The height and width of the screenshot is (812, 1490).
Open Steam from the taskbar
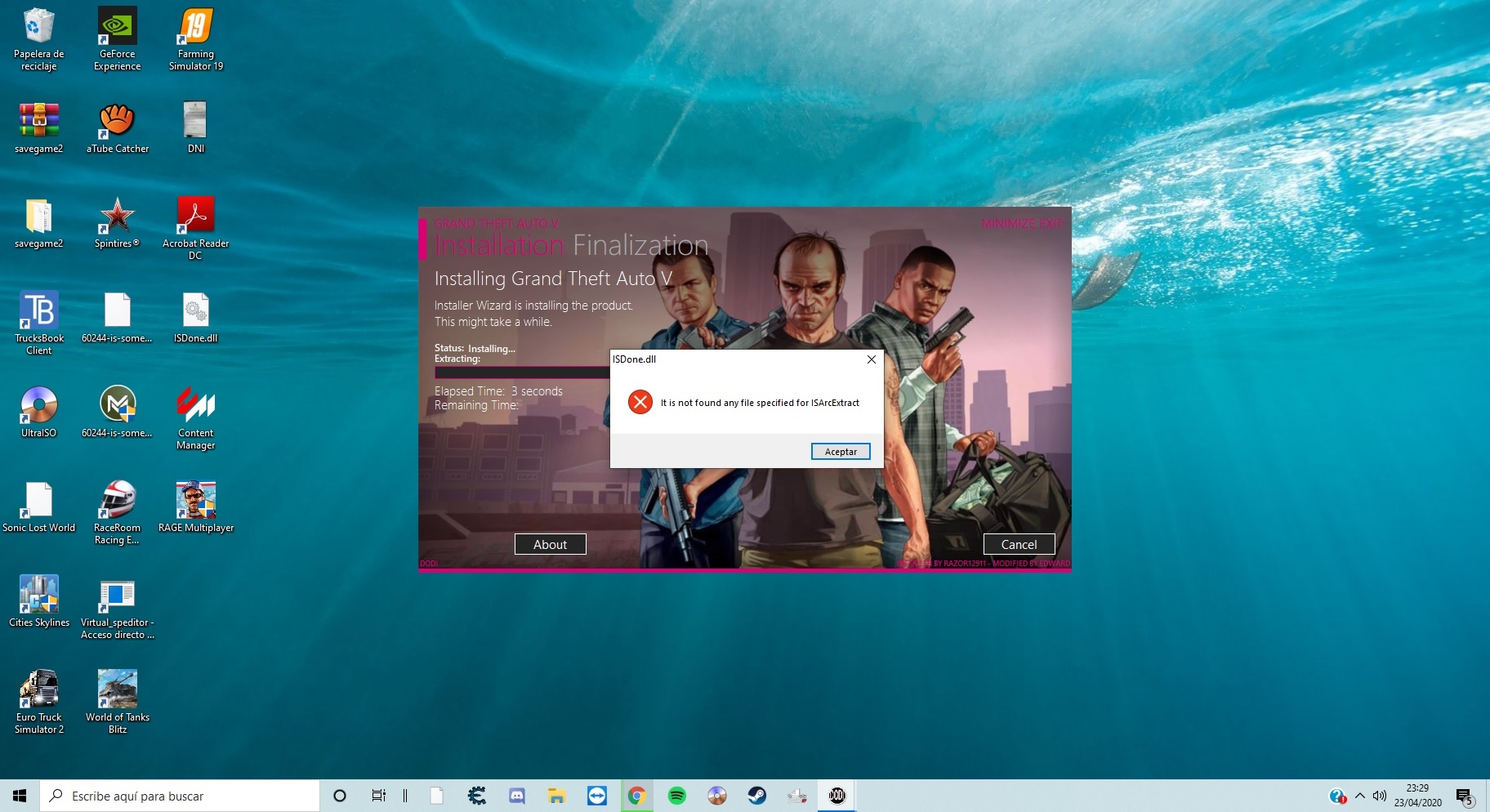(x=756, y=796)
